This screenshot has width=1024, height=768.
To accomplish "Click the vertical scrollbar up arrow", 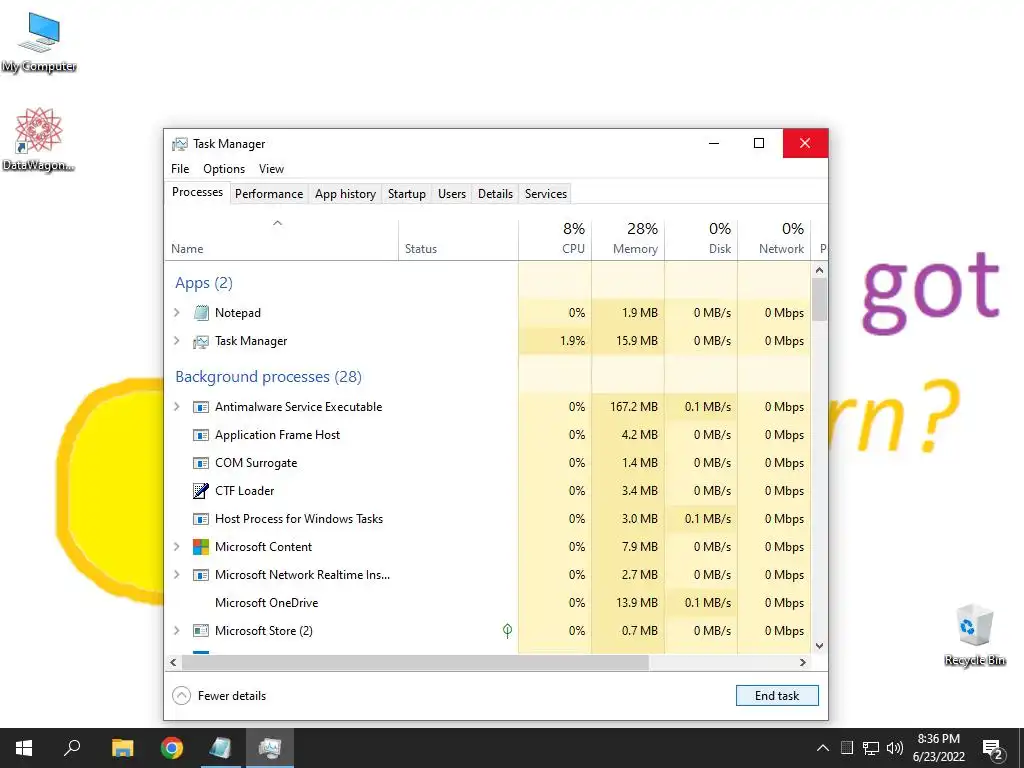I will [x=820, y=270].
